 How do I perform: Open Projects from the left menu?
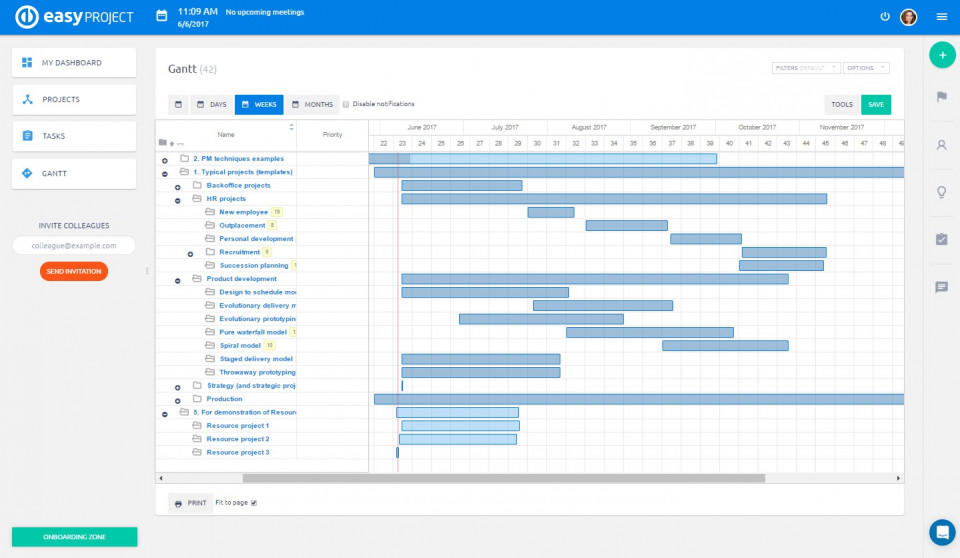[74, 100]
